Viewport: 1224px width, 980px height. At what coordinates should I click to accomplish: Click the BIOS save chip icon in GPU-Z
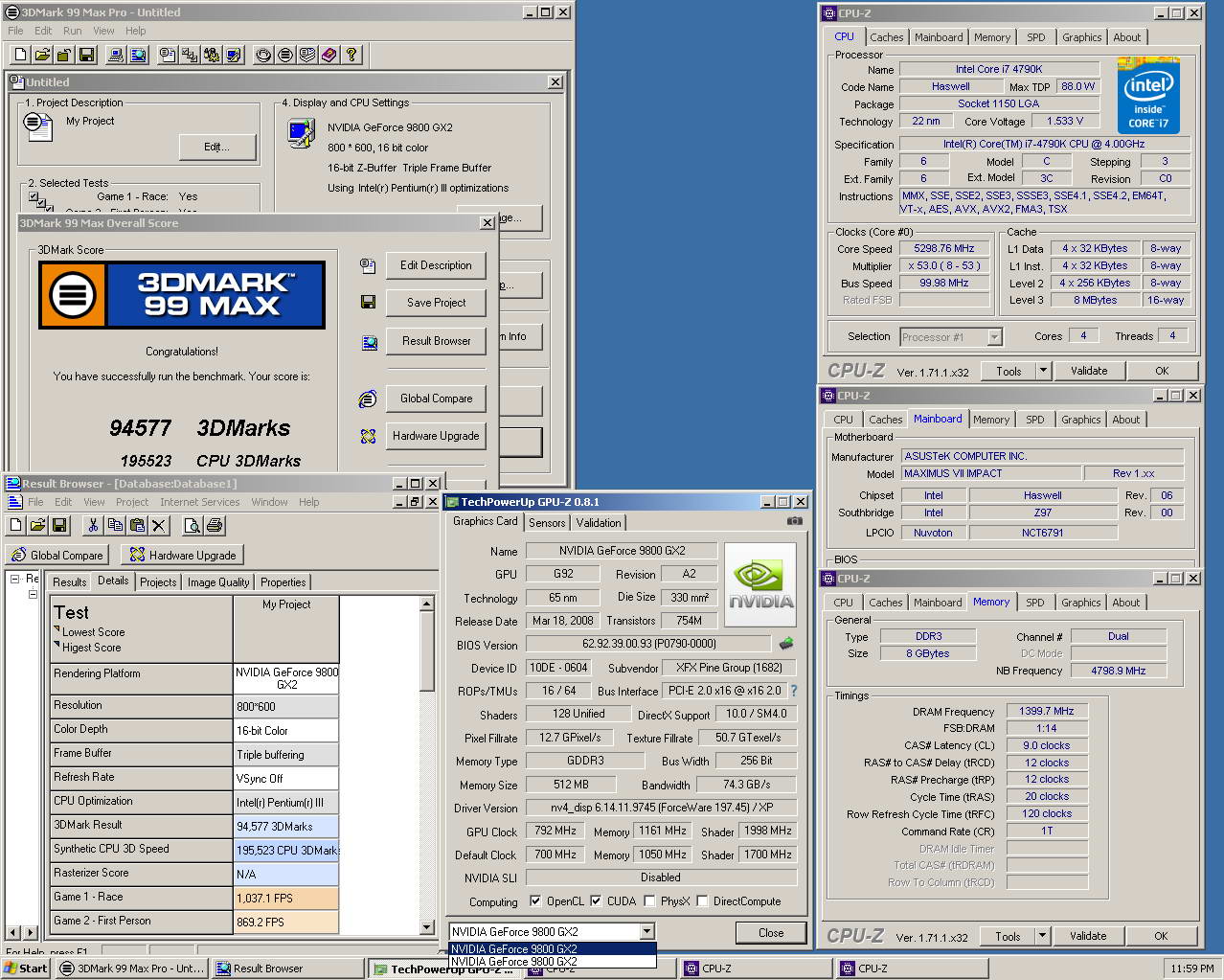786,644
